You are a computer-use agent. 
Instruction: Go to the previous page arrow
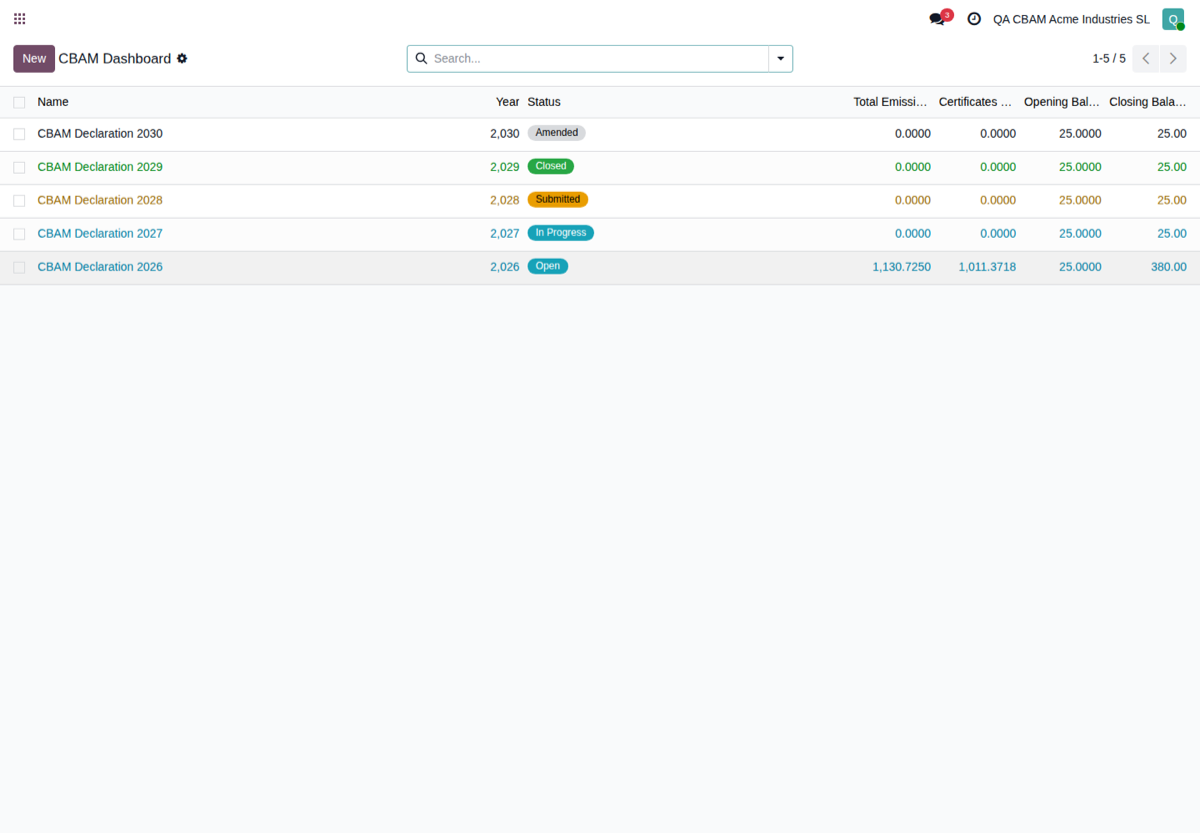(1146, 59)
